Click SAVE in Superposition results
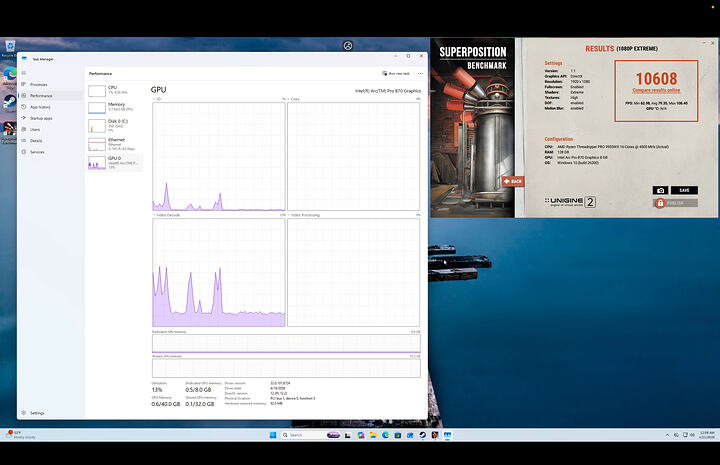This screenshot has width=720, height=465. pyautogui.click(x=684, y=190)
